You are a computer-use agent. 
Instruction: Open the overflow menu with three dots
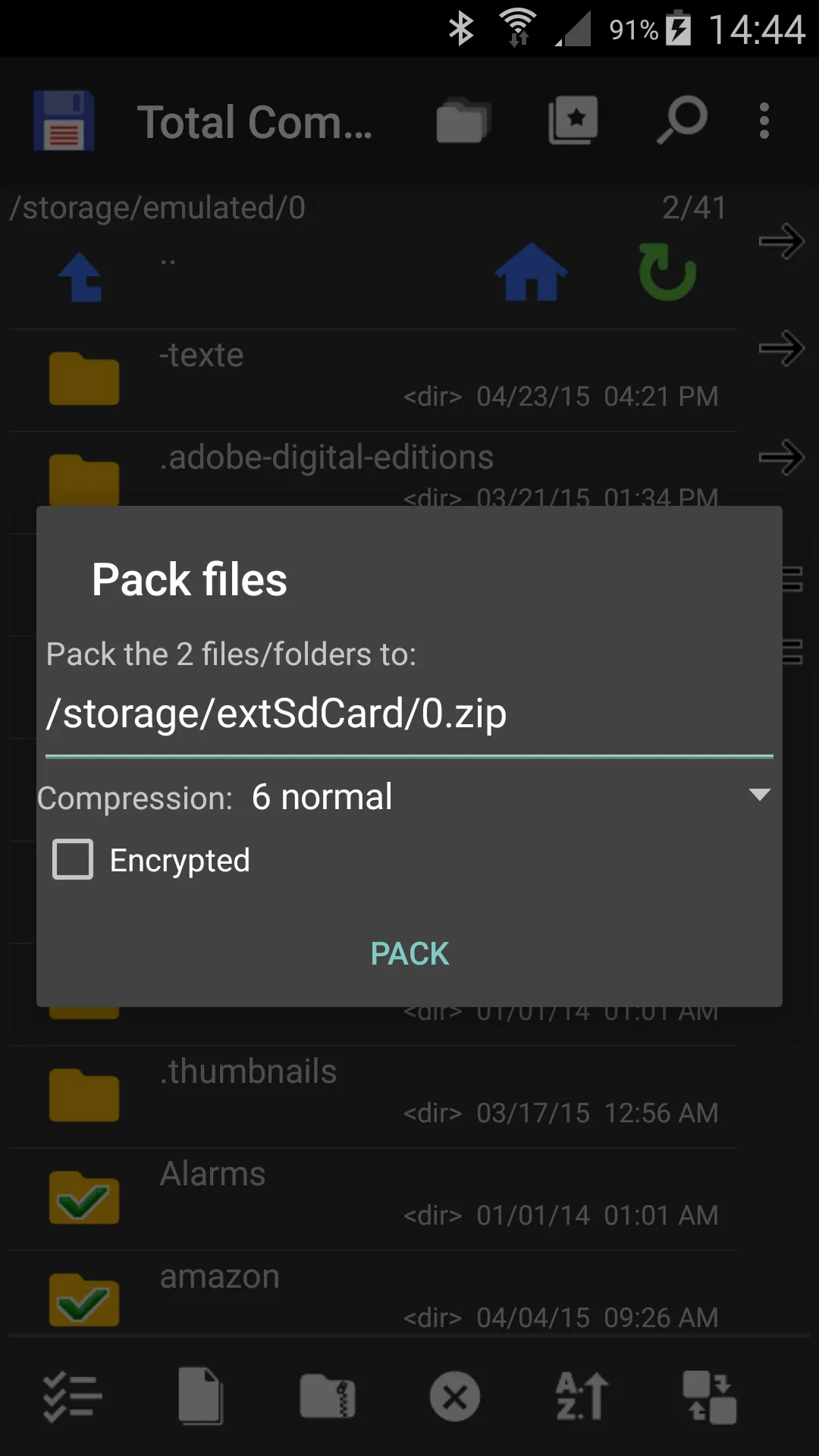tap(764, 121)
